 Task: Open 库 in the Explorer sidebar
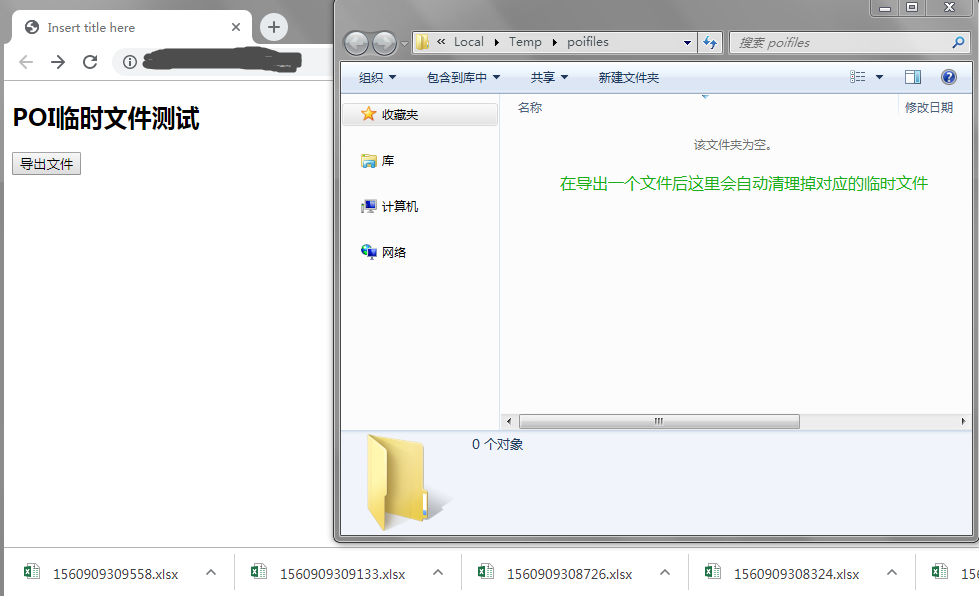(387, 160)
